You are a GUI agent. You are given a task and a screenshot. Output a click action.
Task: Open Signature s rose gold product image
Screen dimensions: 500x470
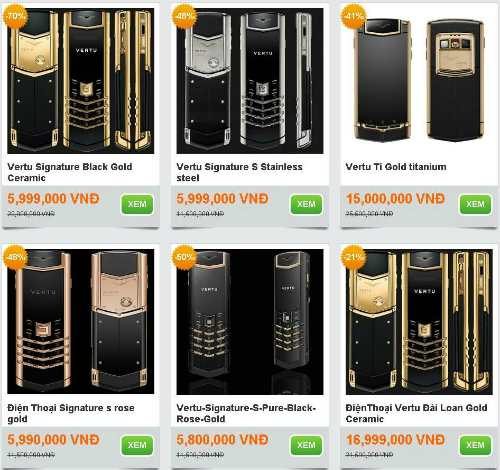coord(81,322)
